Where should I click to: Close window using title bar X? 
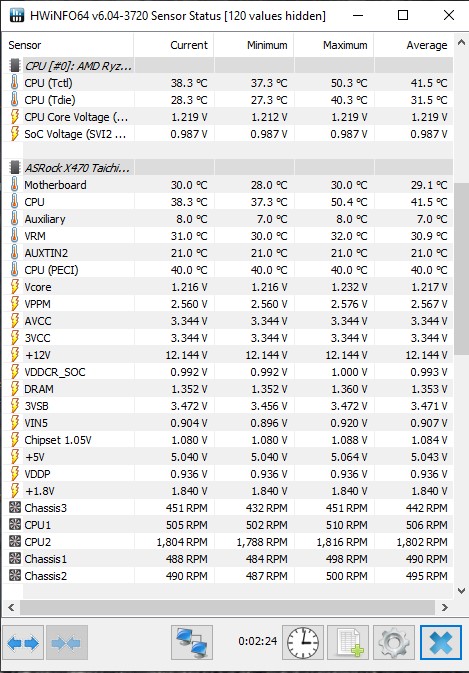point(449,15)
